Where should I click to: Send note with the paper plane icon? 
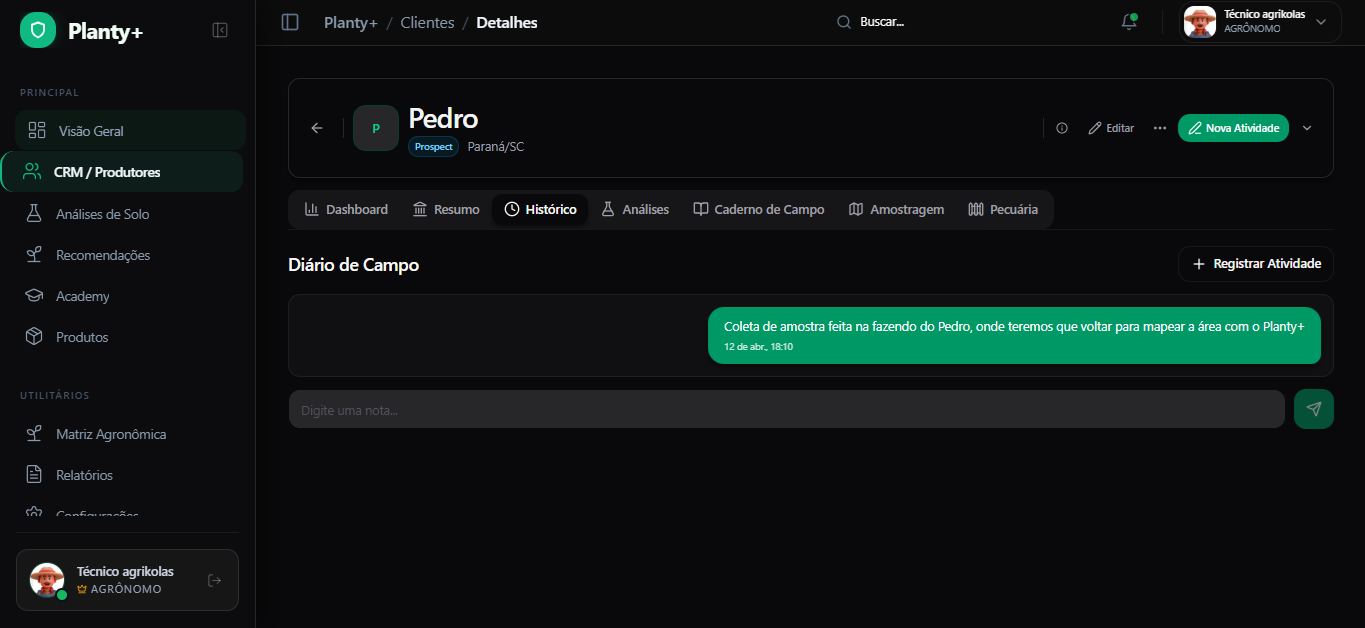tap(1313, 409)
